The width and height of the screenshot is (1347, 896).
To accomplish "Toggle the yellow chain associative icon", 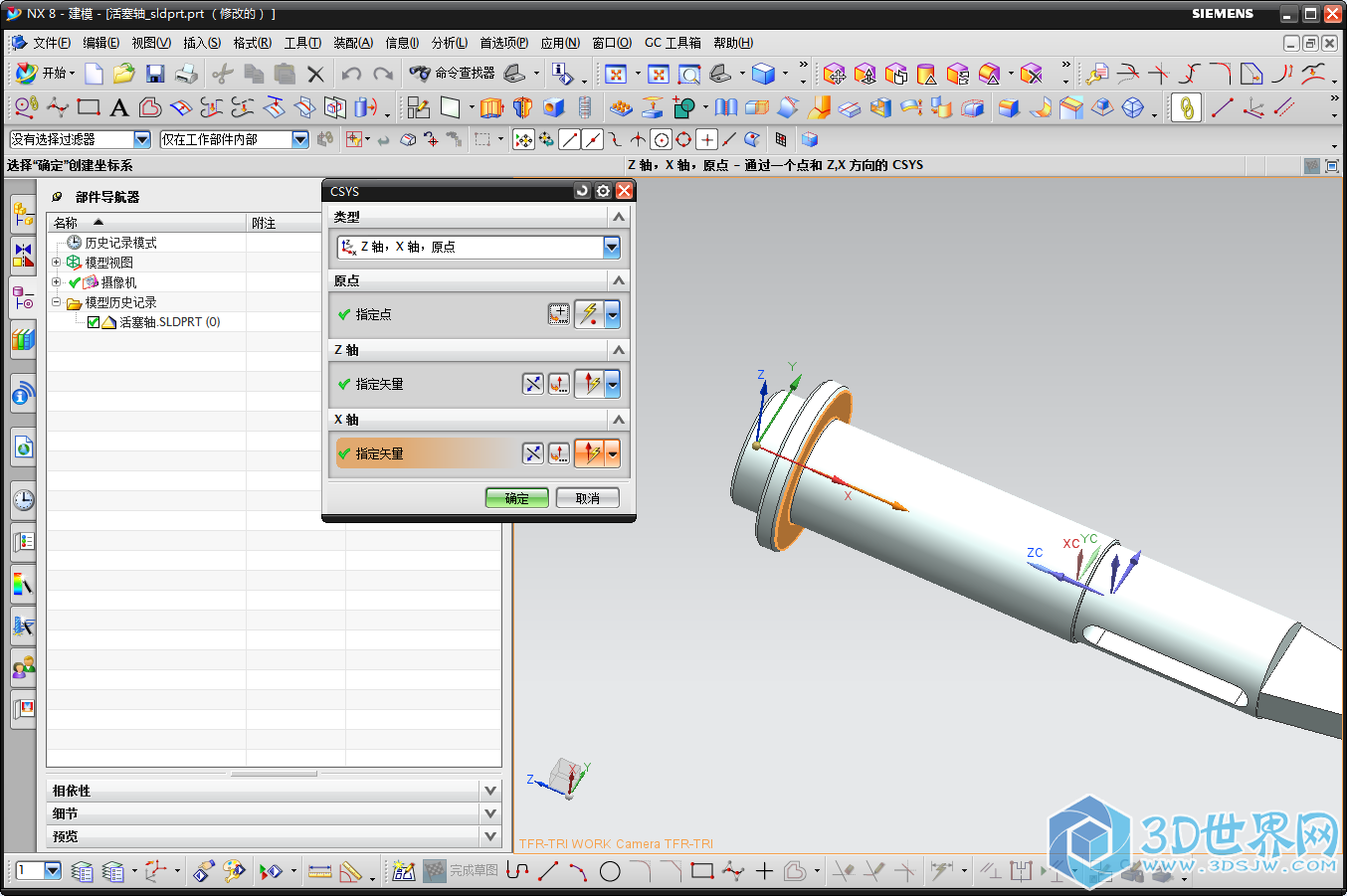I will [1186, 107].
